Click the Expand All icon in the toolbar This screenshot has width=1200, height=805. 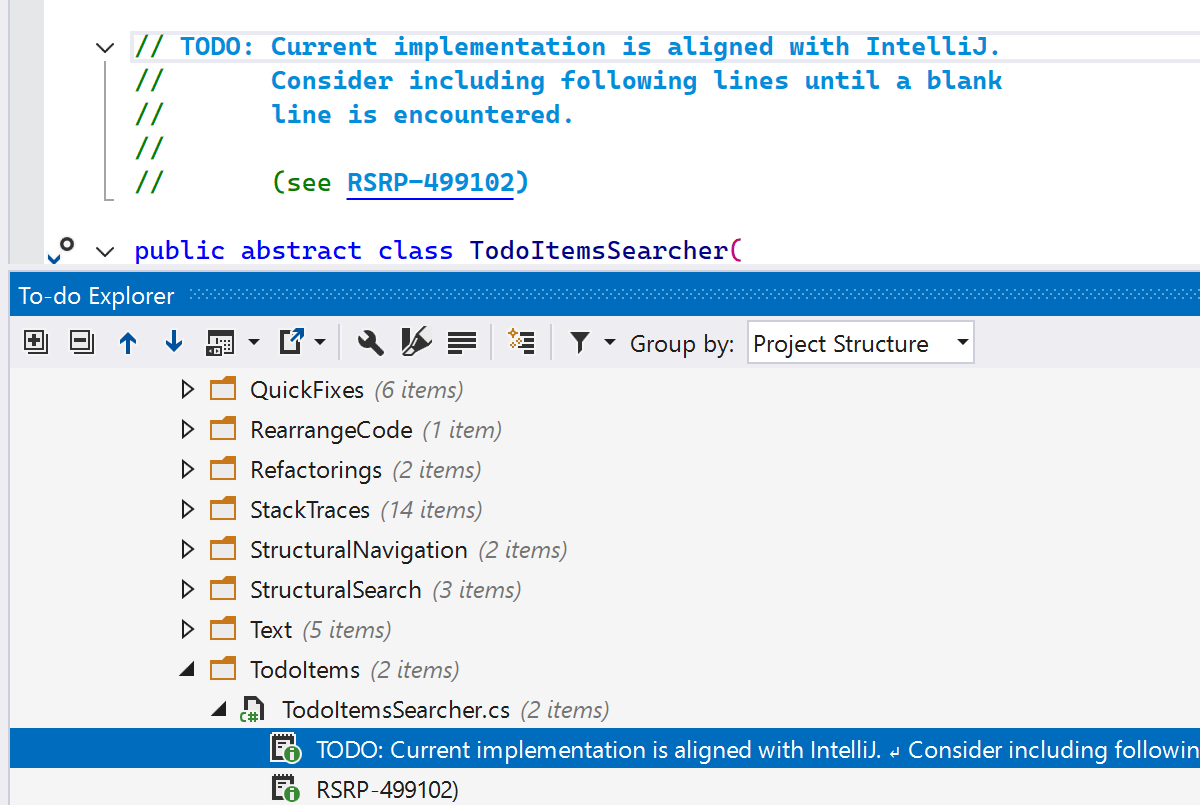(x=35, y=343)
